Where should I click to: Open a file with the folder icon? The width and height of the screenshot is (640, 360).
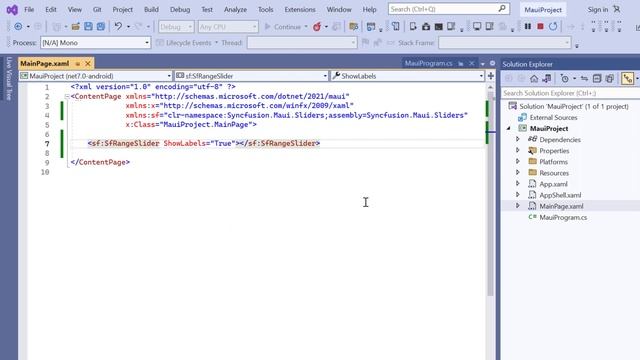76,27
